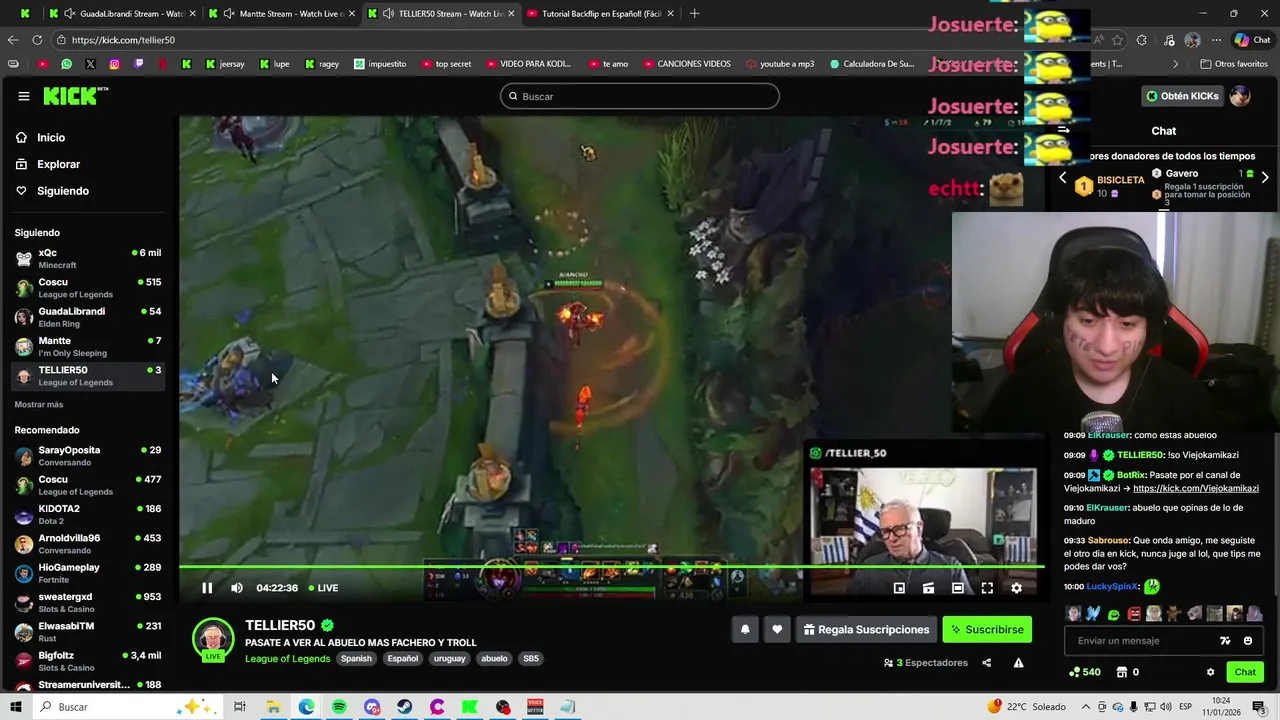
Task: Open Steam from the taskbar
Action: click(404, 707)
